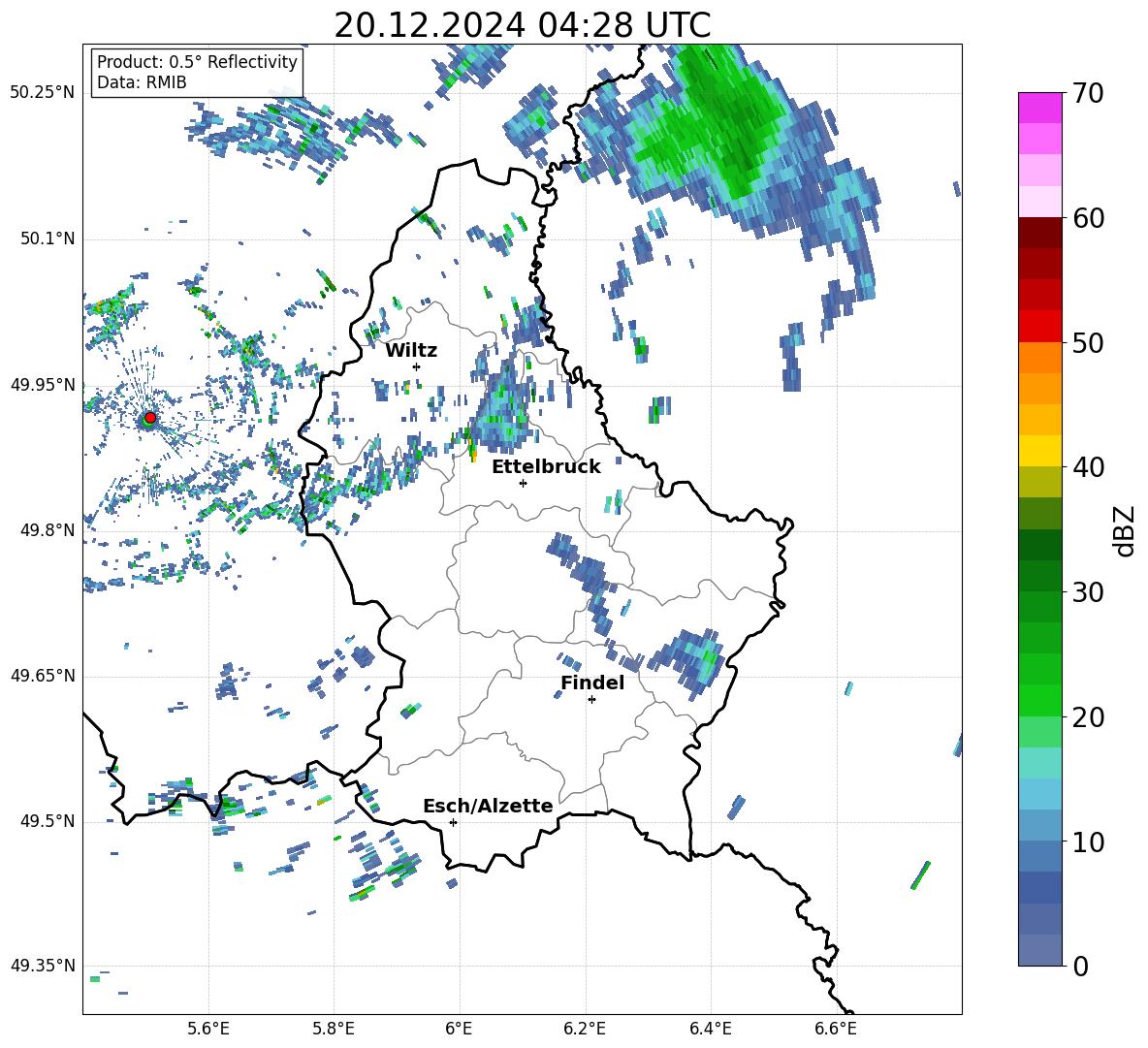Screen dimensions: 1148x1048
Task: Click the bright red colorbar segment above 50
Action: pos(1040,327)
